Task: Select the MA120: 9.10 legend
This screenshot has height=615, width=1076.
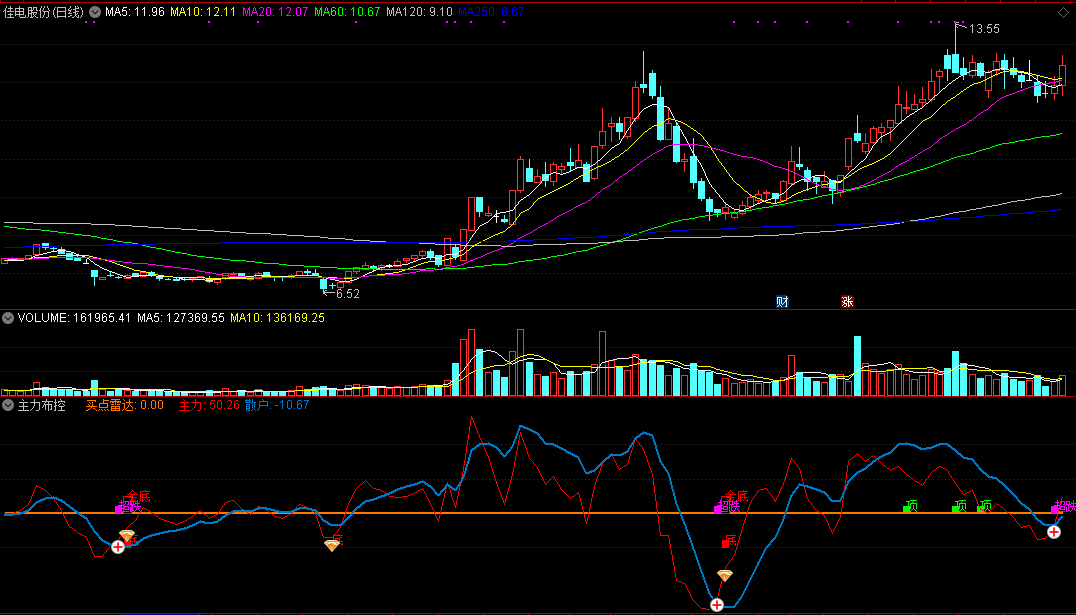Action: pos(419,12)
